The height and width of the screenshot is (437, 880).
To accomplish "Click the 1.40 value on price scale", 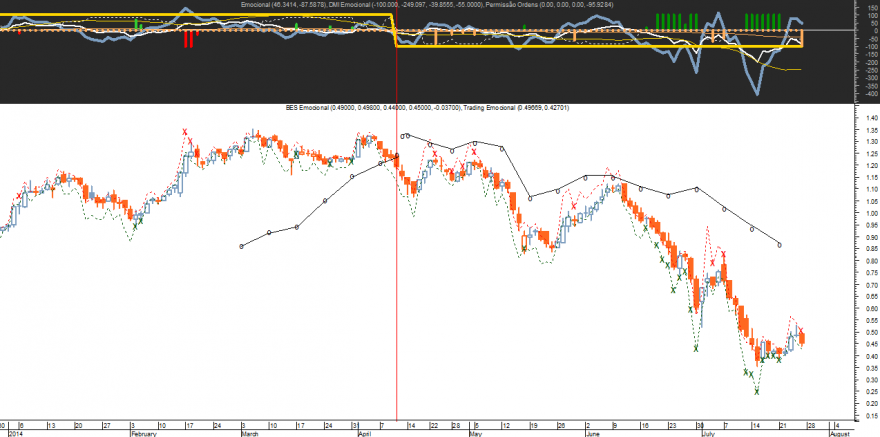I will pos(870,118).
